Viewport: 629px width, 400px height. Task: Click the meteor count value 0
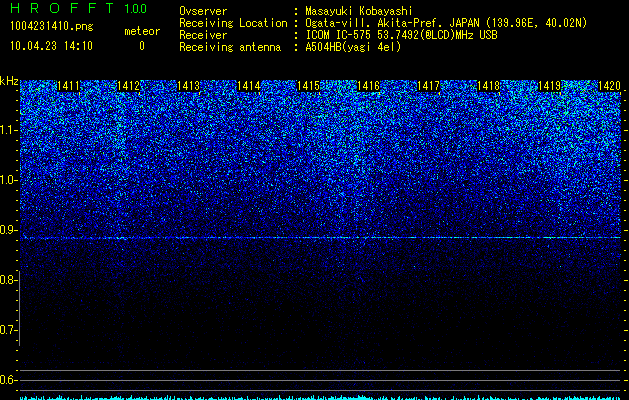142,46
